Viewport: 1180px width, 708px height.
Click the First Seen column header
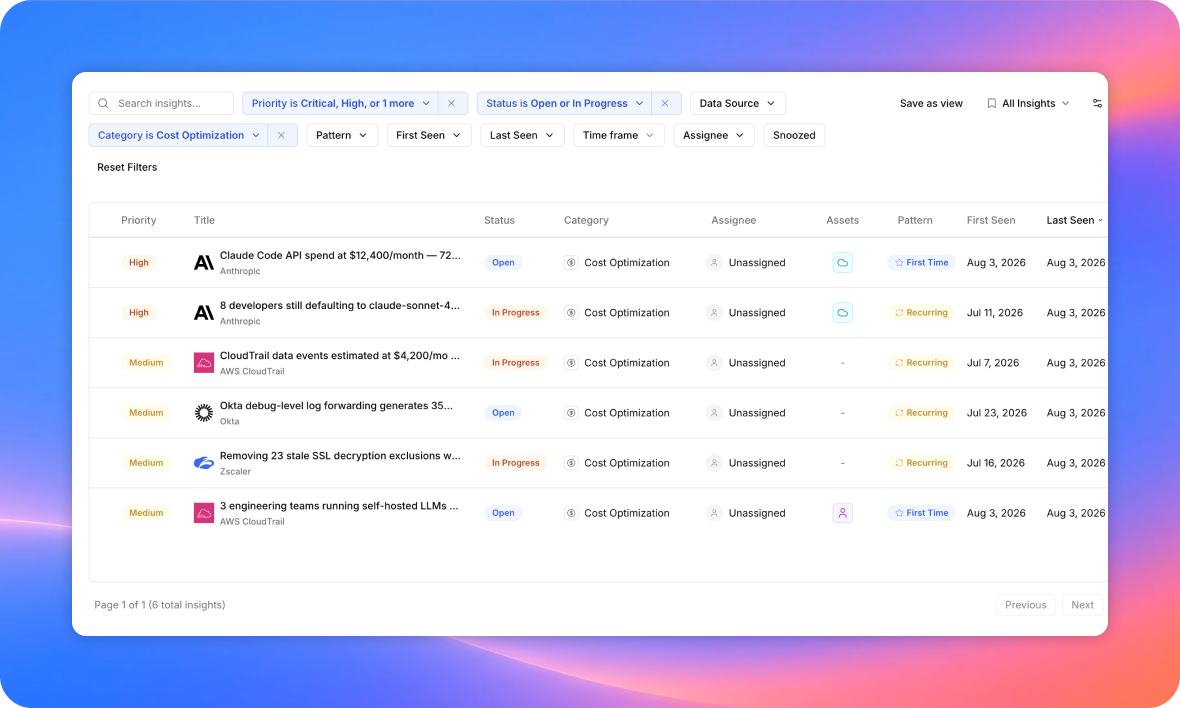991,220
